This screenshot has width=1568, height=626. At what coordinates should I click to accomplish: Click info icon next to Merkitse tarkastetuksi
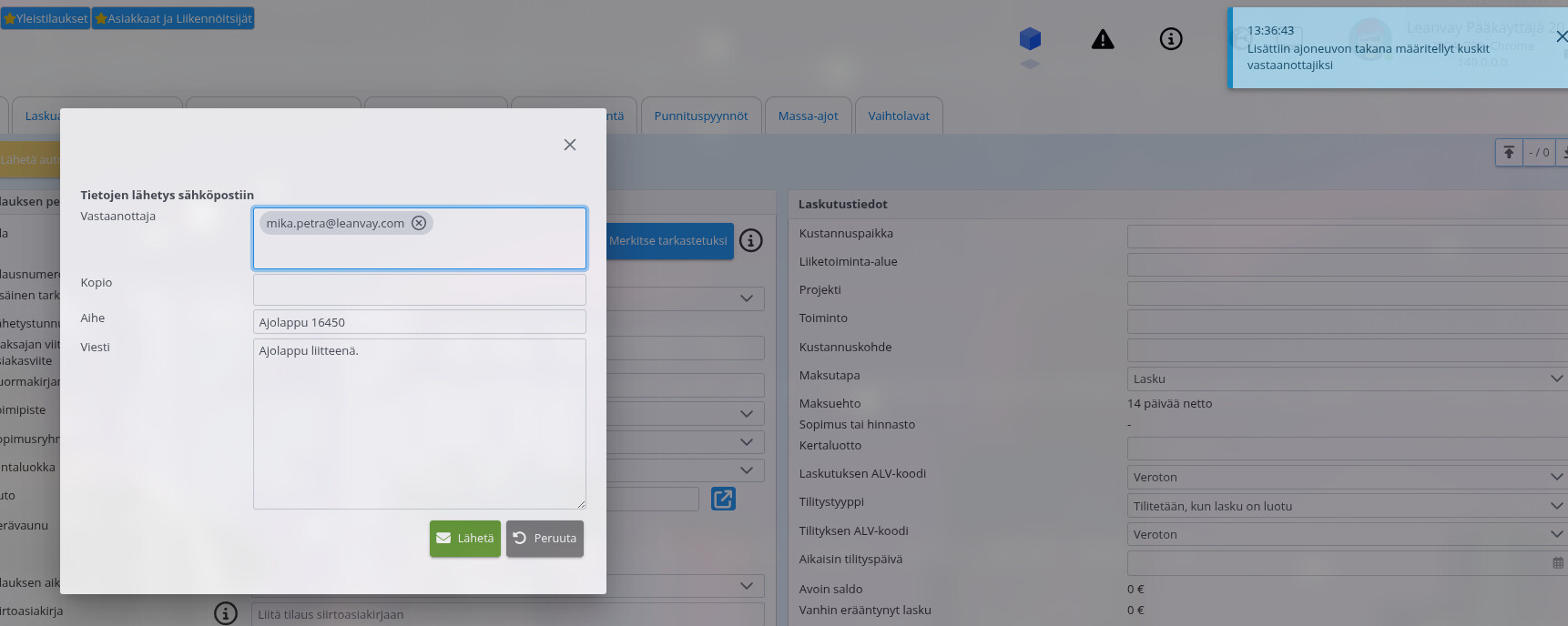[751, 240]
